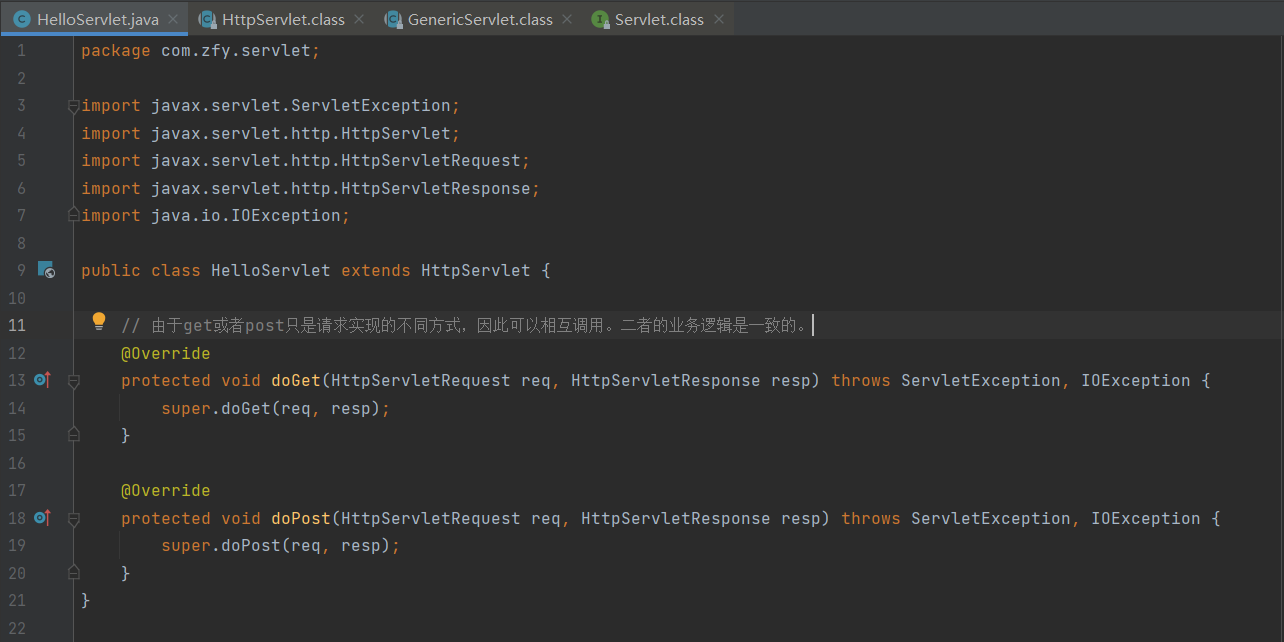Image resolution: width=1284 pixels, height=642 pixels.
Task: Click the interface icon on Servlet.class tab
Action: click(600, 19)
